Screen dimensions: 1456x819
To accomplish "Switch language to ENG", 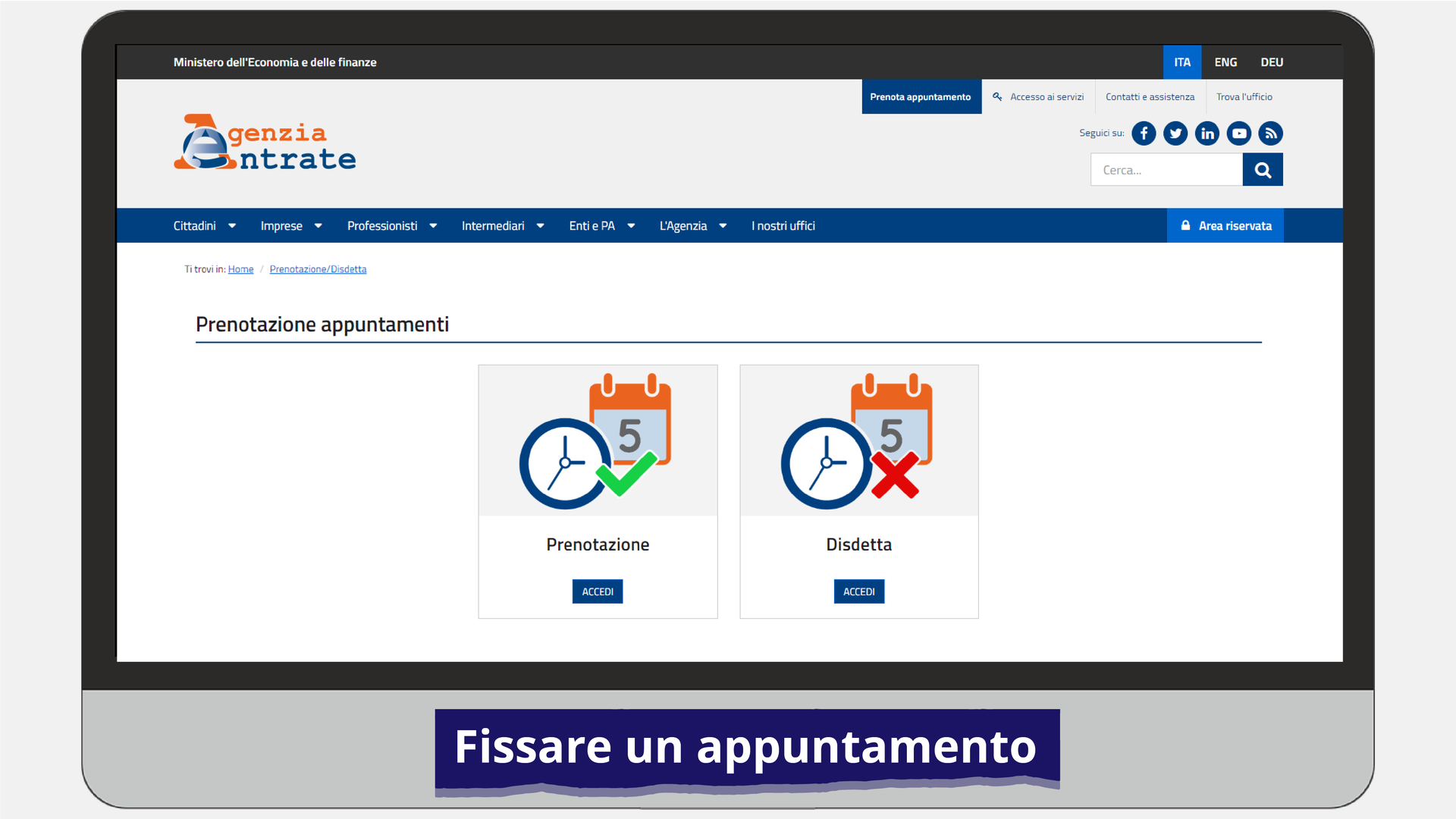I will [1225, 62].
